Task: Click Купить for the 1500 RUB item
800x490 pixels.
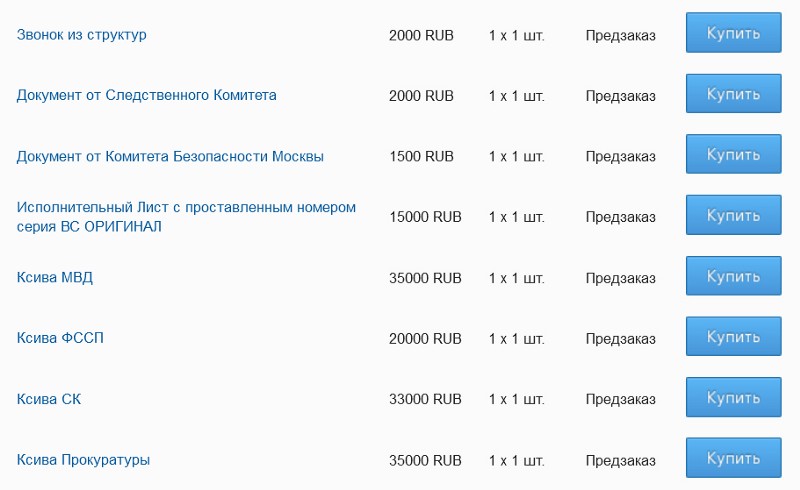Action: pos(733,155)
